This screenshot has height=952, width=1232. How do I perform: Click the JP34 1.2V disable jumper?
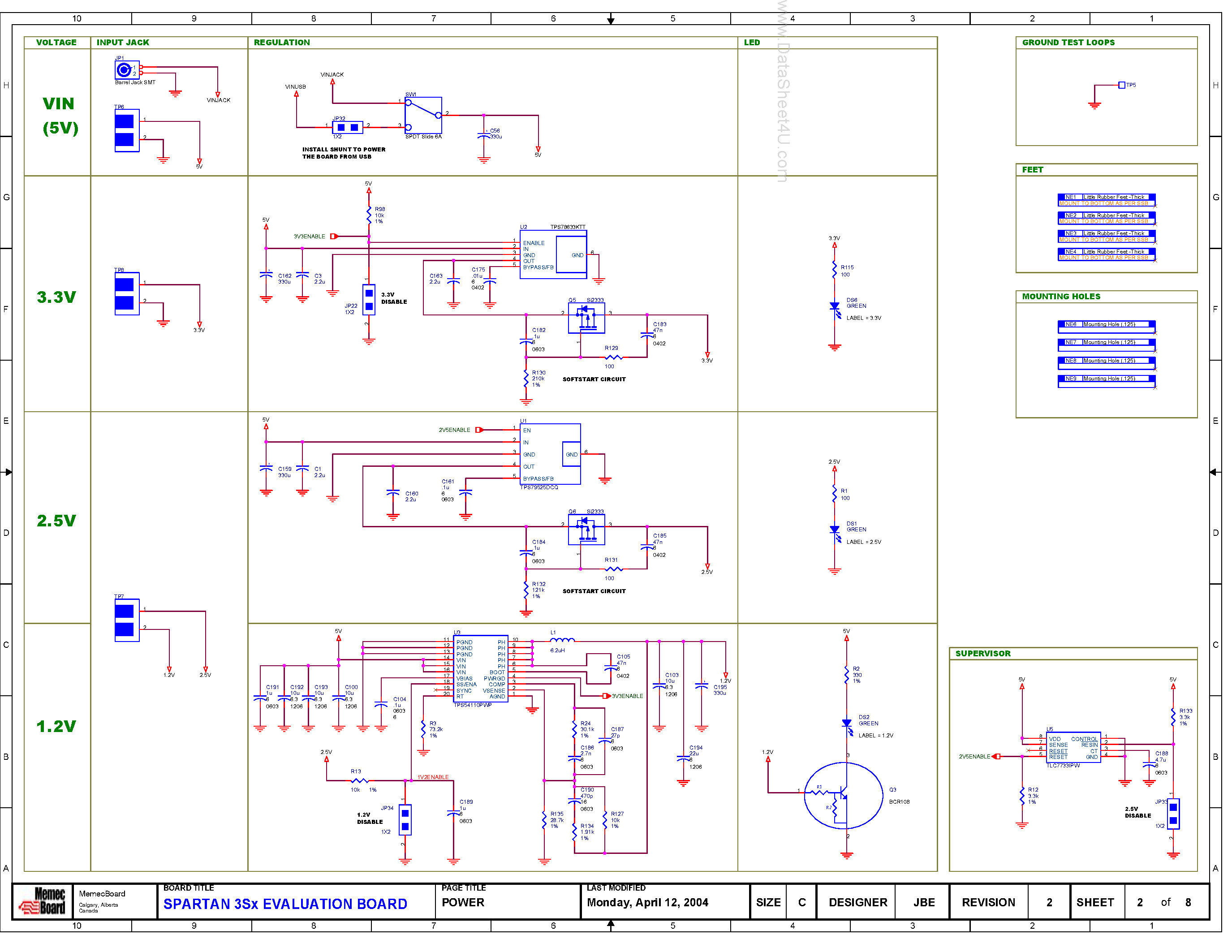tap(405, 819)
